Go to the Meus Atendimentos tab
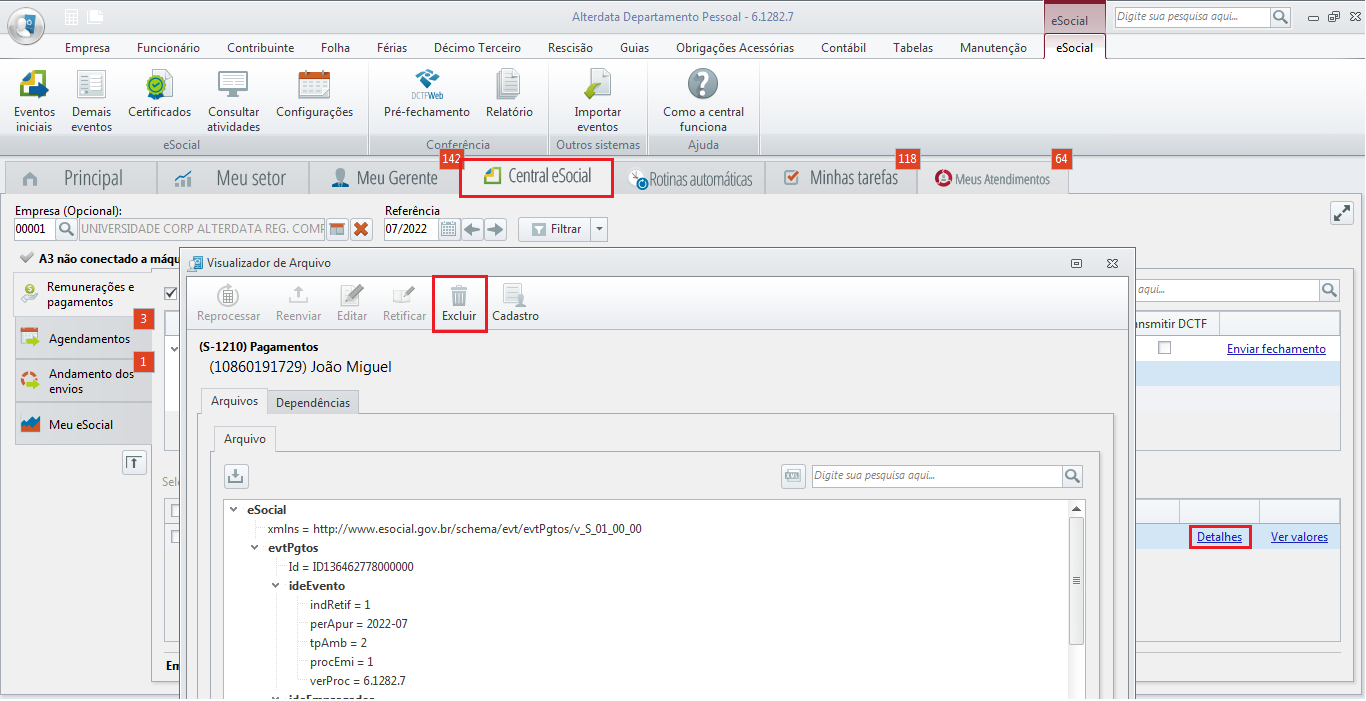1366x701 pixels. pyautogui.click(x=993, y=179)
